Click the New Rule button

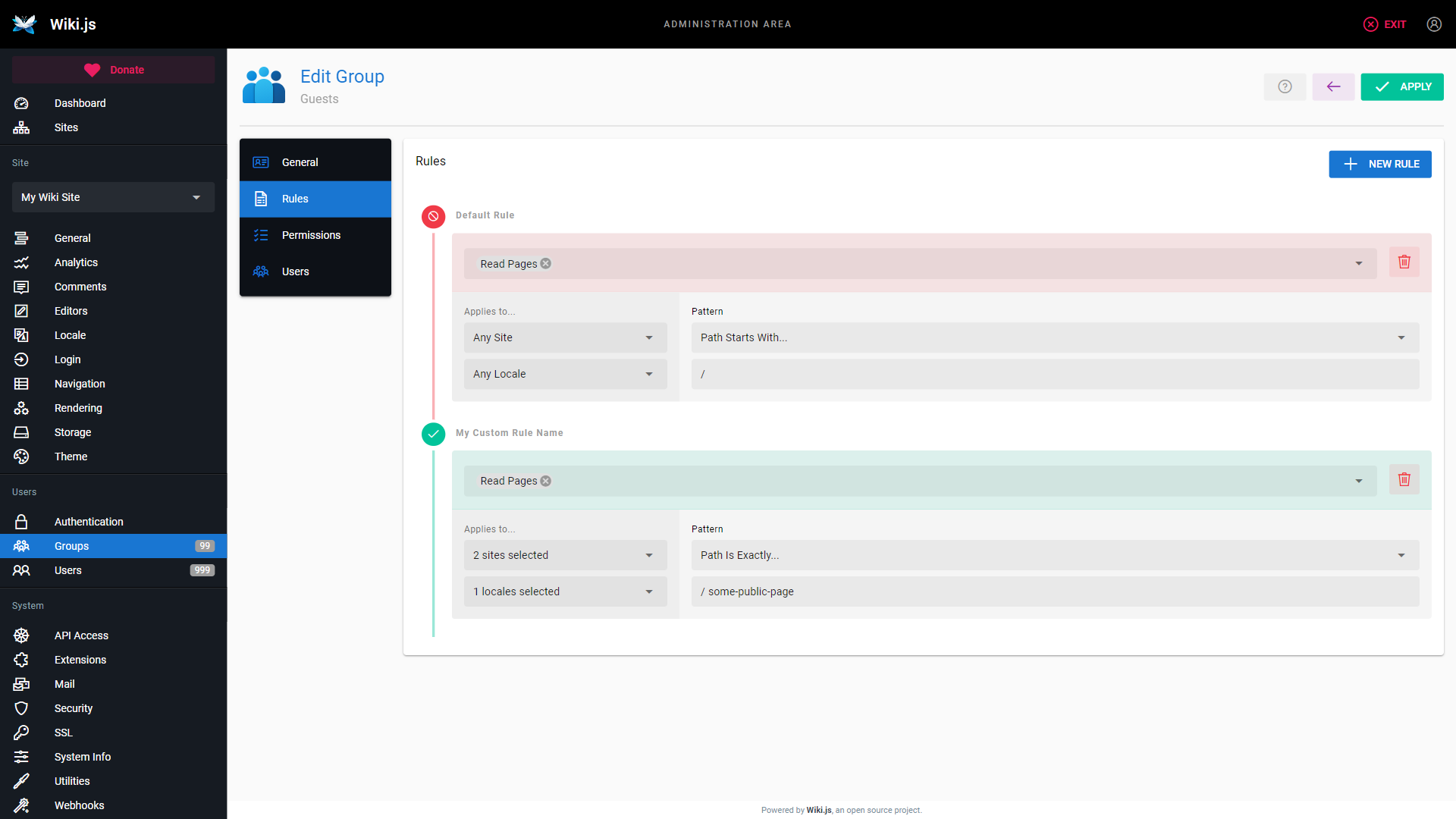click(1379, 164)
